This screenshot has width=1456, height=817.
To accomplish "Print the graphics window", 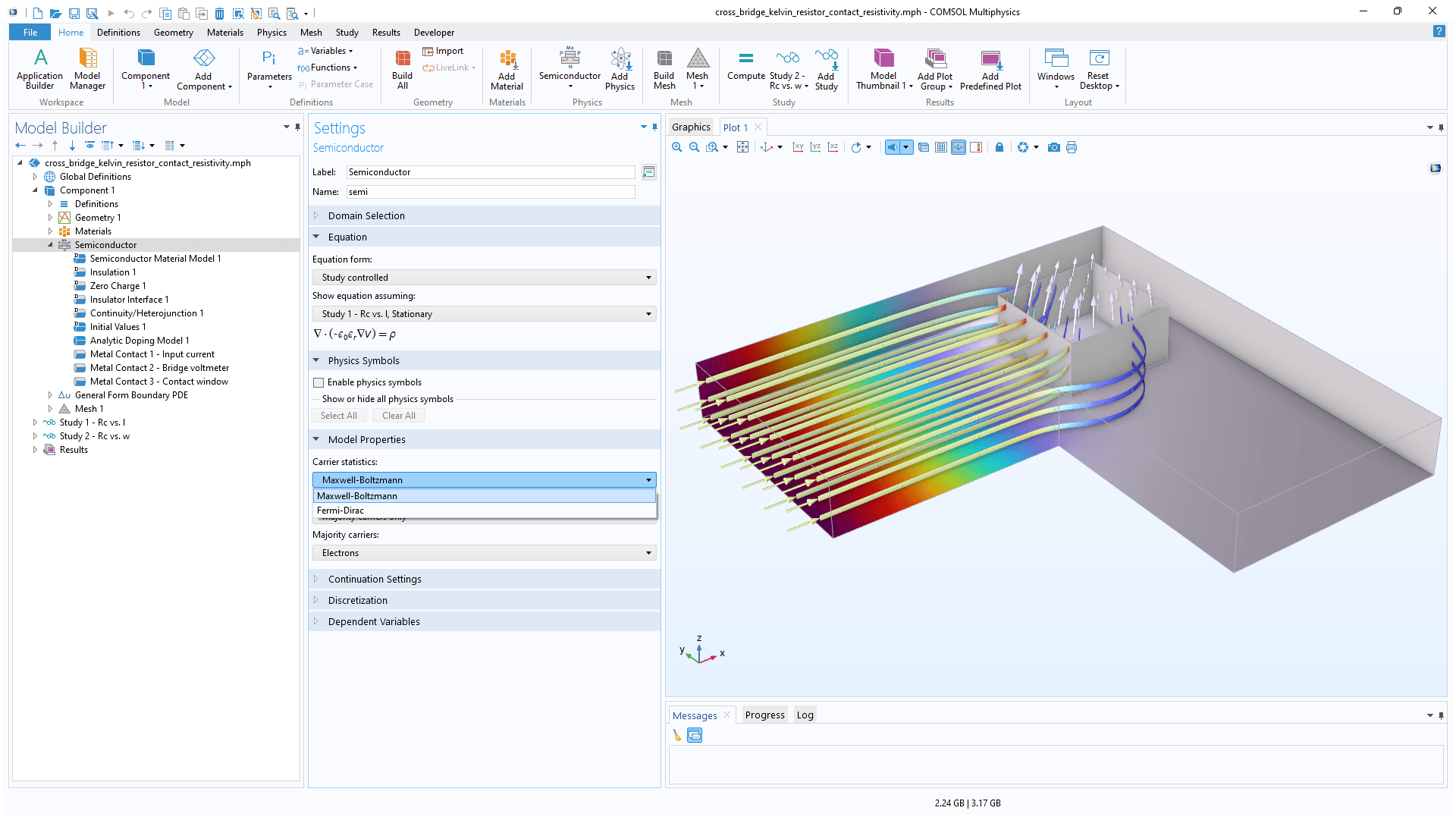I will pos(1072,147).
